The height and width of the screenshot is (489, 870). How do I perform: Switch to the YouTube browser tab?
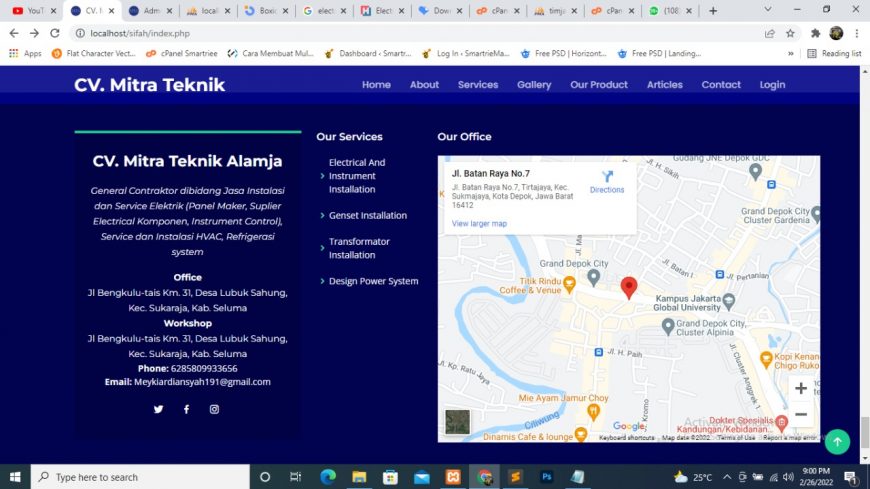(x=33, y=11)
